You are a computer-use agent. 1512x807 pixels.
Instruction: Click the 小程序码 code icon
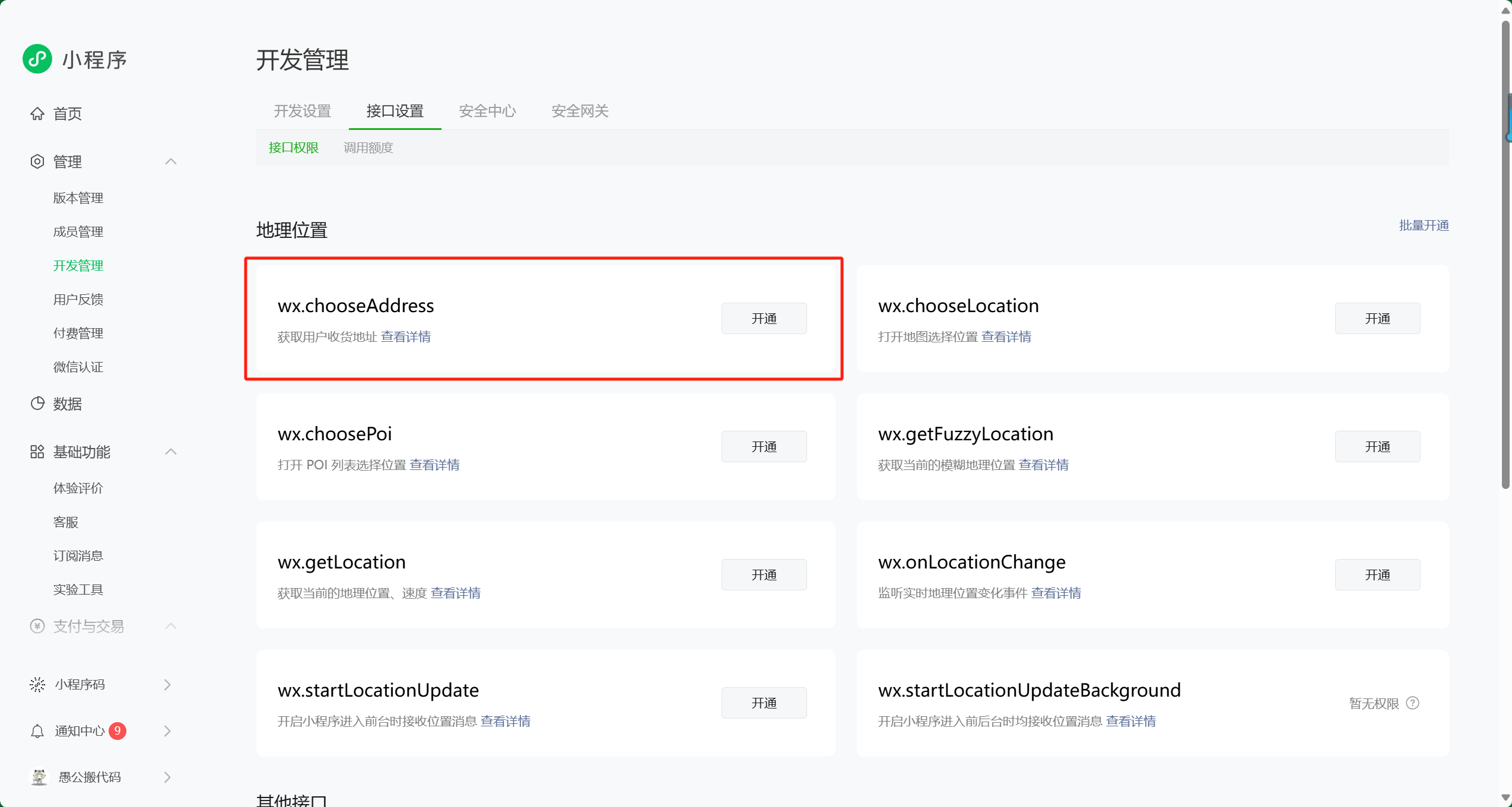(37, 684)
